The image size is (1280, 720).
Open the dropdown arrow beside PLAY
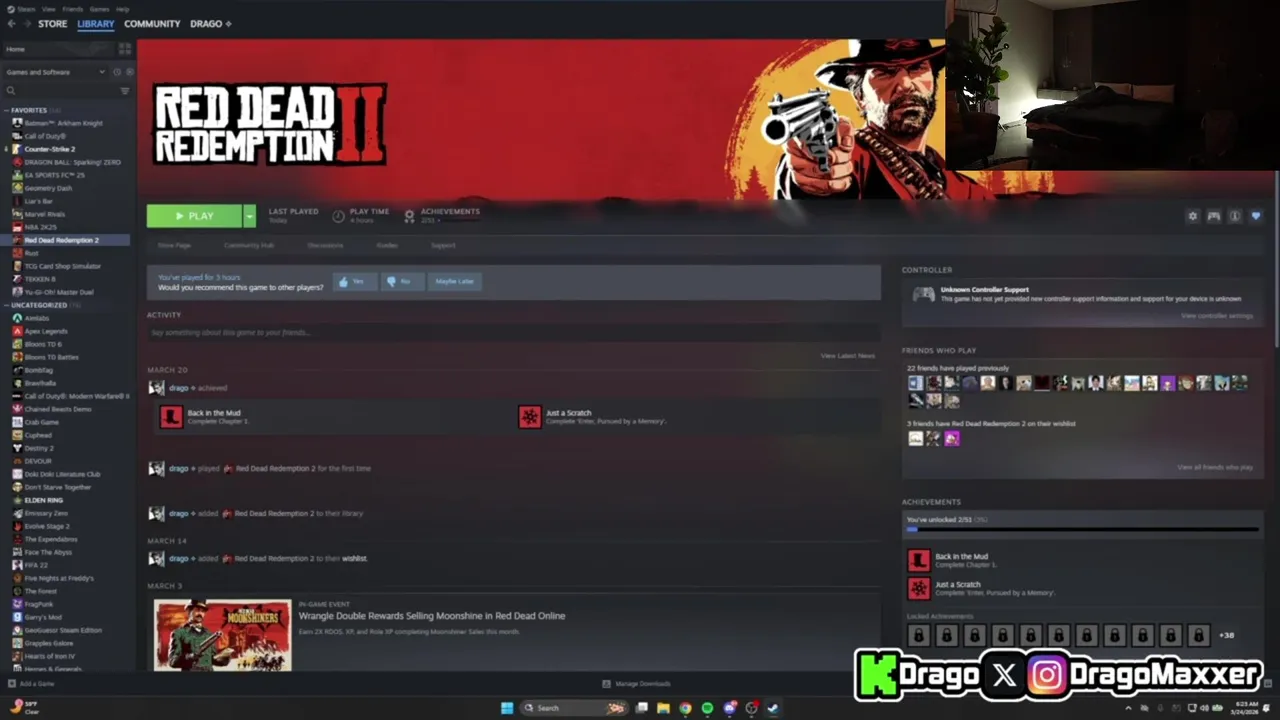point(249,216)
